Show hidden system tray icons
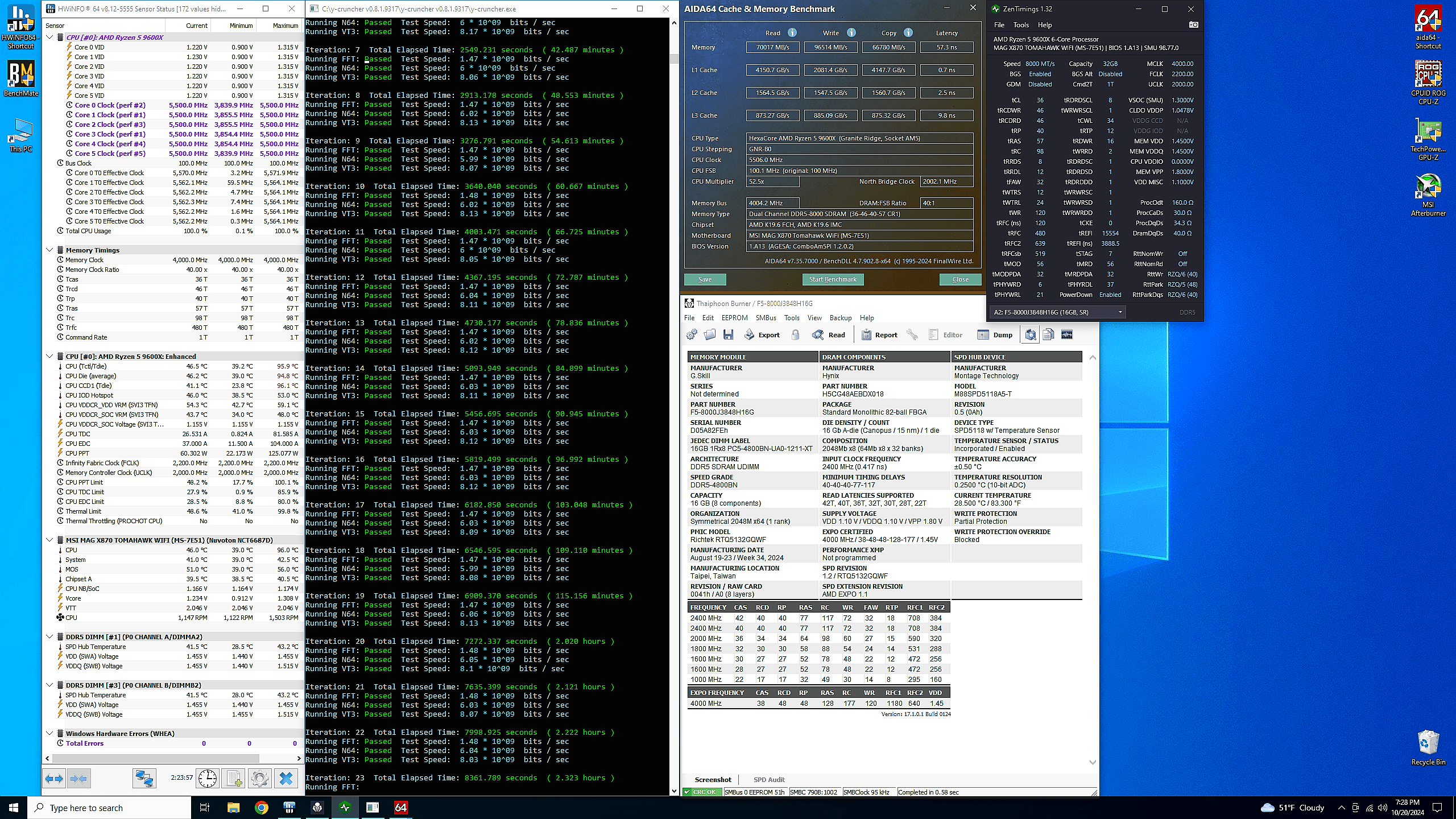The height and width of the screenshot is (819, 1456). point(1341,808)
